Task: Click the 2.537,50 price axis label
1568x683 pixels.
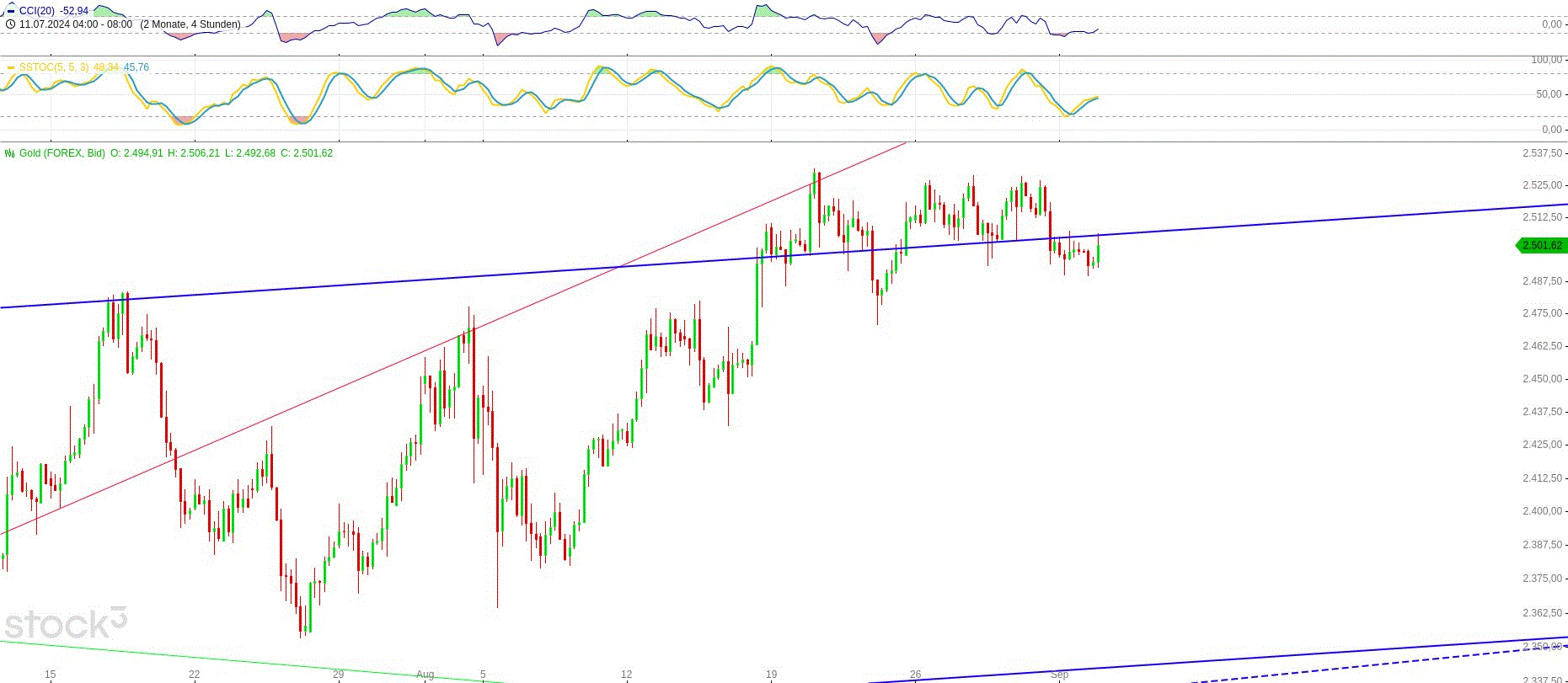Action: (1543, 153)
